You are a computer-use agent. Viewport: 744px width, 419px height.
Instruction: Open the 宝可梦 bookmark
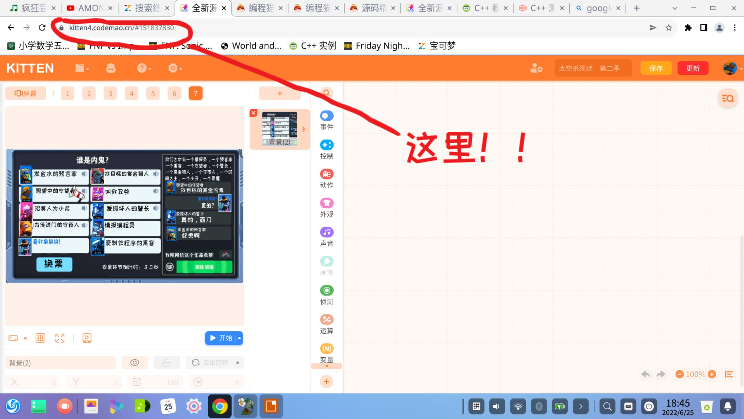437,46
